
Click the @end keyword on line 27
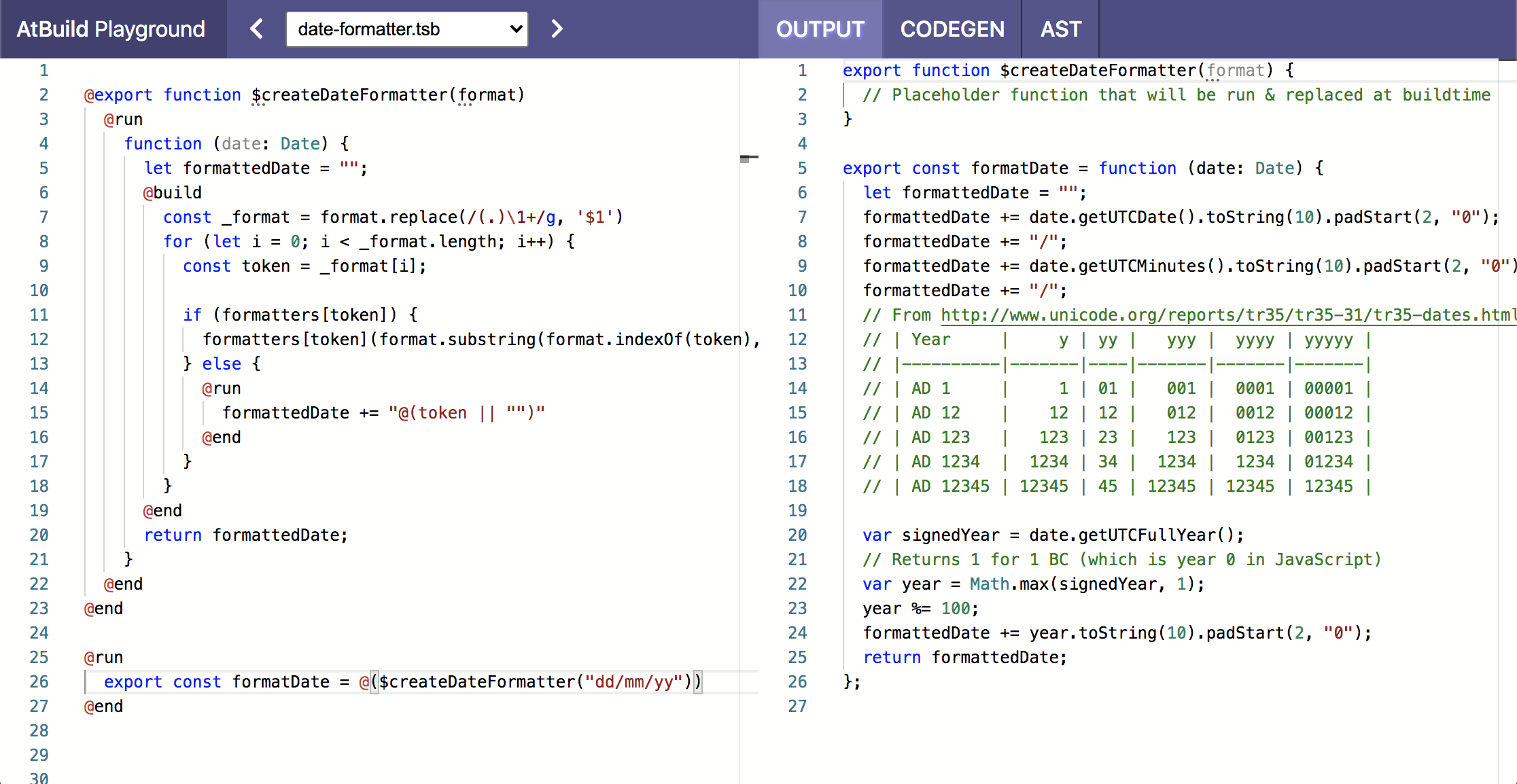[103, 706]
